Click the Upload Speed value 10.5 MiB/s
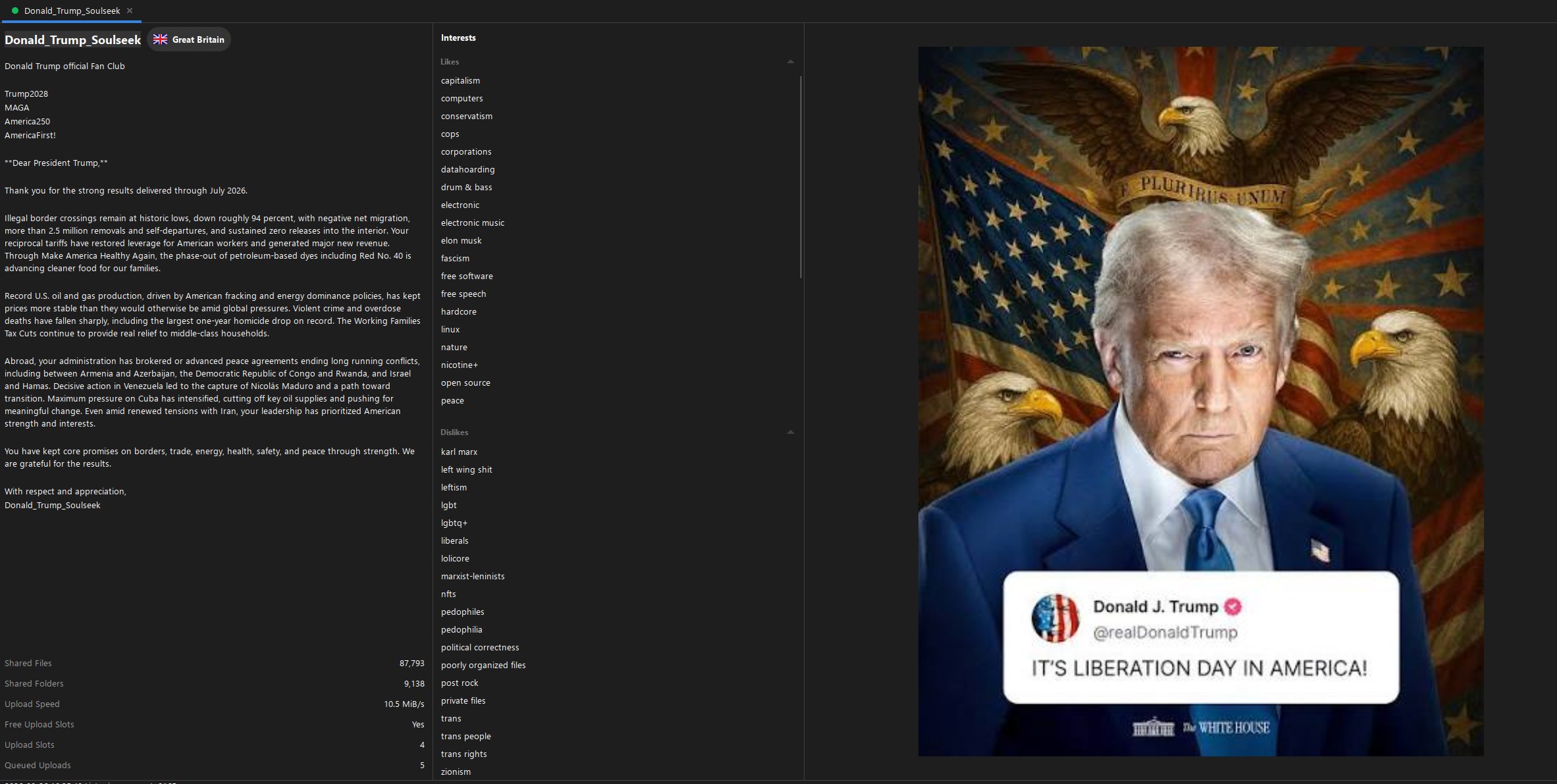Screen dimensions: 1557x784 tap(404, 704)
